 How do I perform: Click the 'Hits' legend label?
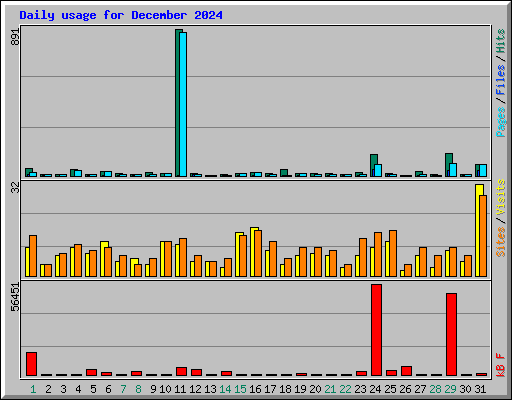[x=501, y=41]
